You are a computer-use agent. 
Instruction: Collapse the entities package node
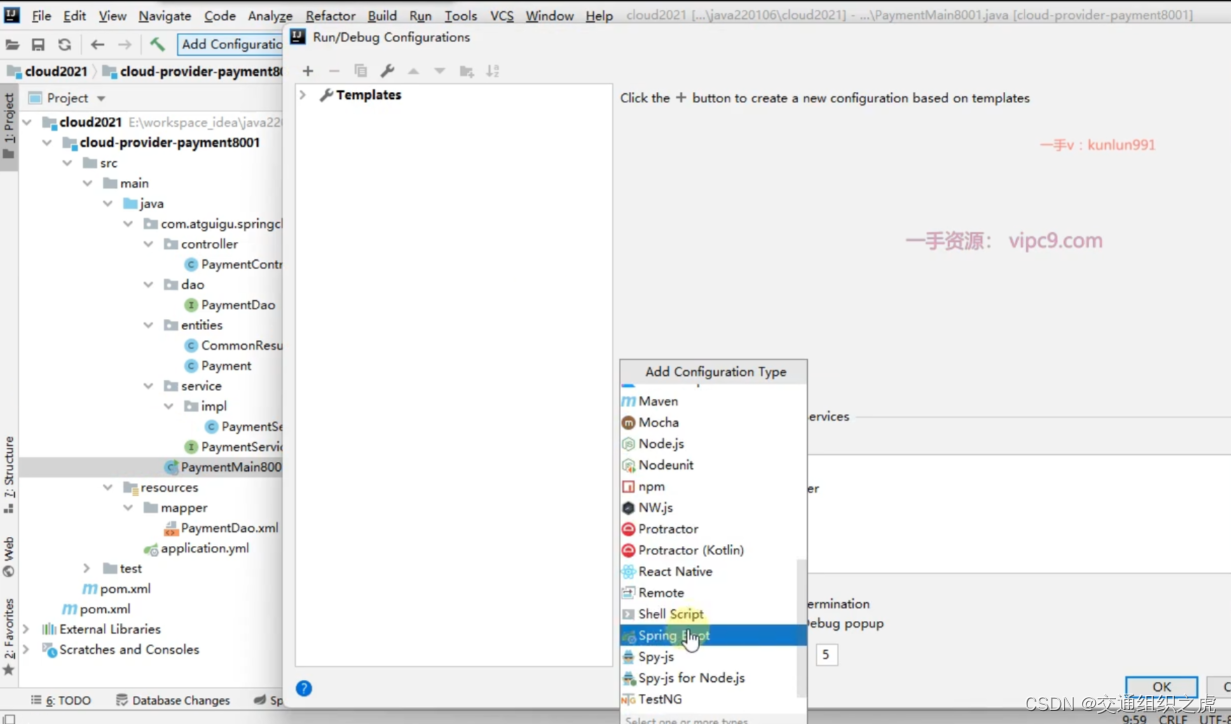[x=148, y=325]
